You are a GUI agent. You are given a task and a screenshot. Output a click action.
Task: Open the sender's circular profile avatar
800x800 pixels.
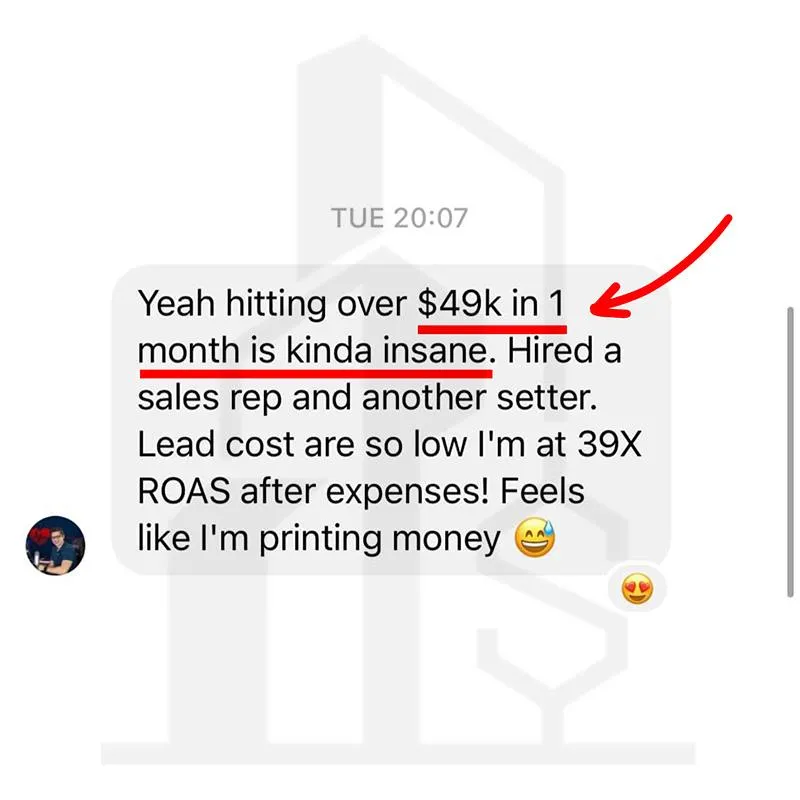[56, 545]
